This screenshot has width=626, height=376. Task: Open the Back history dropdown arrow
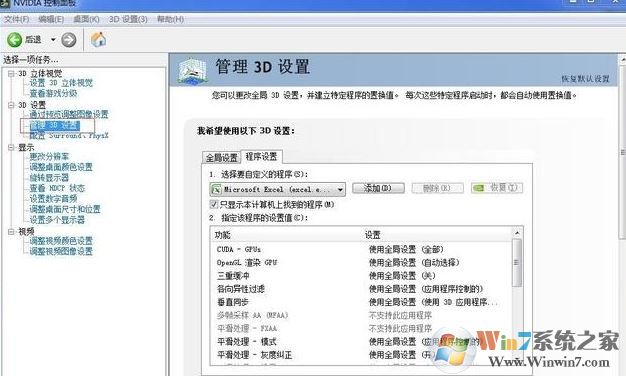[53, 40]
